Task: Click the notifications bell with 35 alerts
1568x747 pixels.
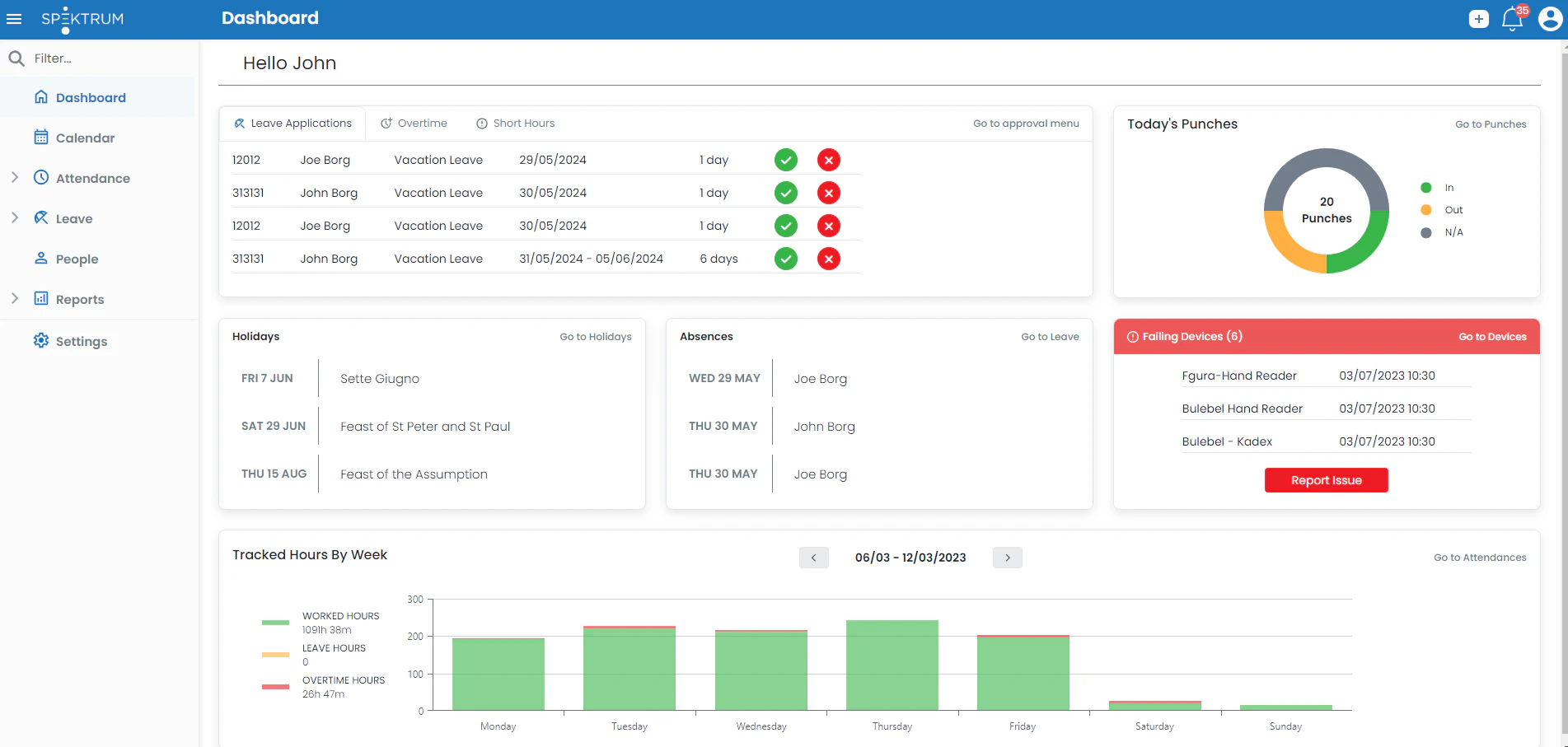Action: 1512,19
